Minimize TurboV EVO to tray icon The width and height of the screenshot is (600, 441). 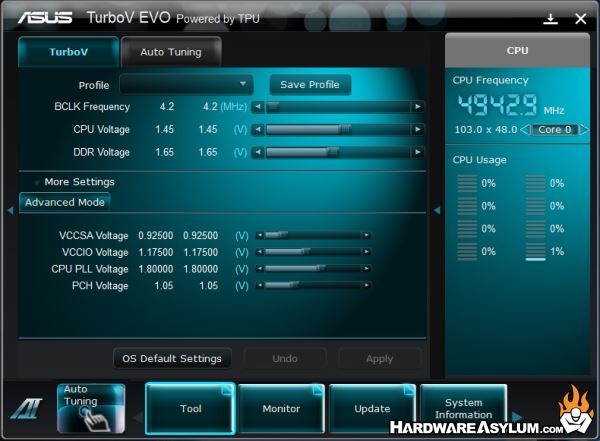click(550, 18)
